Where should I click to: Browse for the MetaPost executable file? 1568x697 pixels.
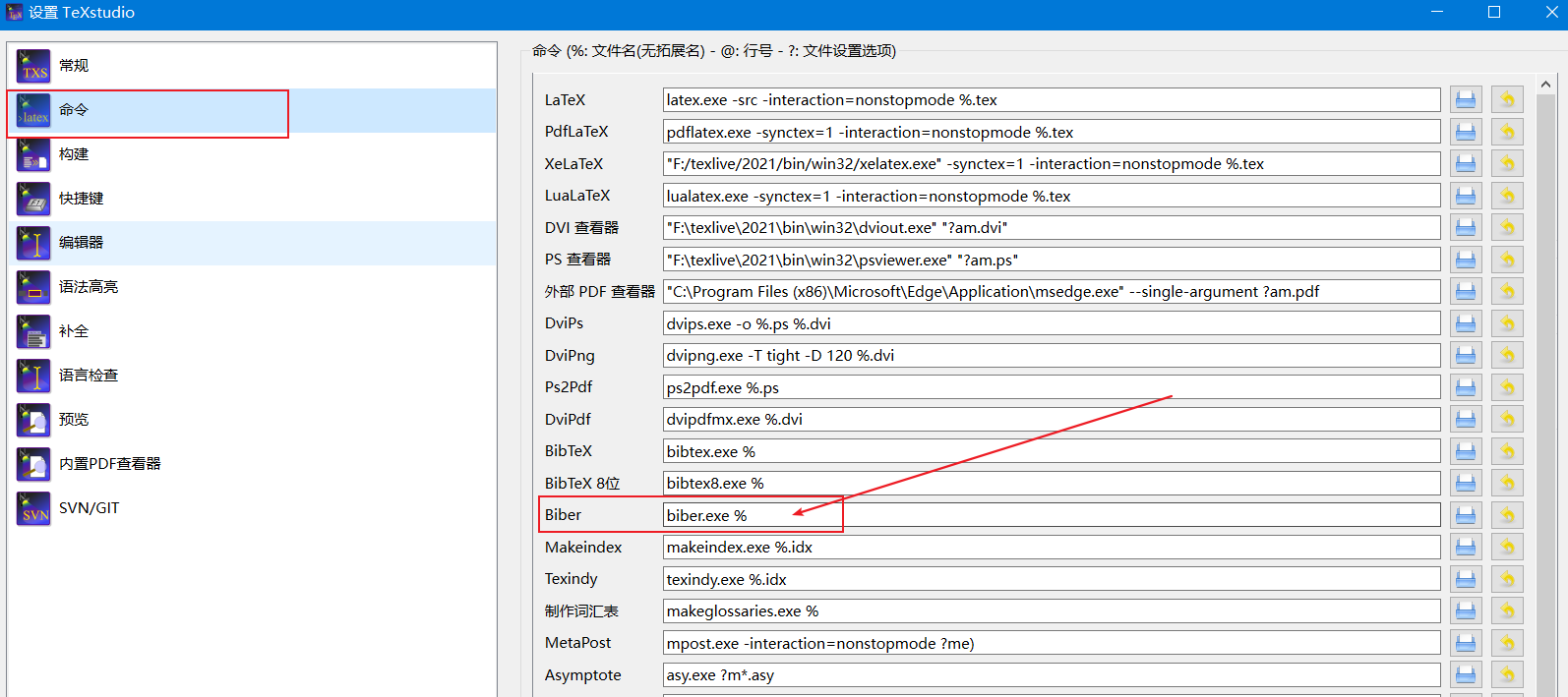tap(1466, 643)
